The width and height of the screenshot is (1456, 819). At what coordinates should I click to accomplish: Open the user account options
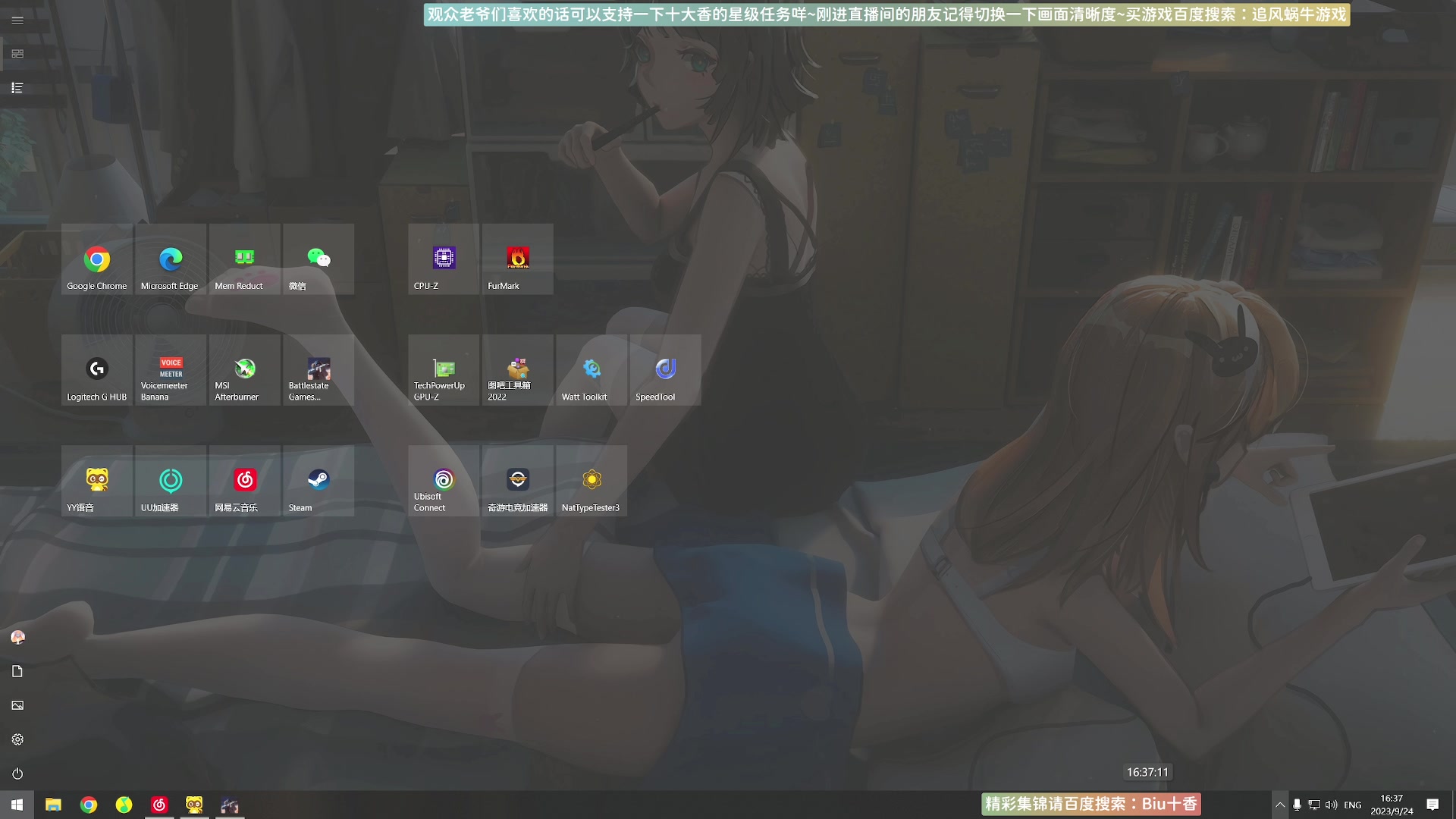coord(17,637)
